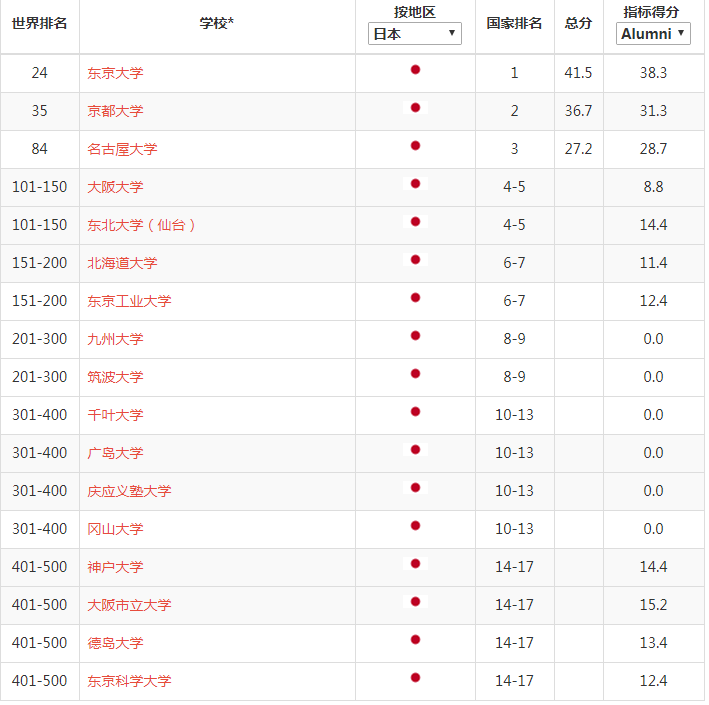709x705 pixels.
Task: Open 庆应义塾大学 link
Action: click(x=129, y=491)
